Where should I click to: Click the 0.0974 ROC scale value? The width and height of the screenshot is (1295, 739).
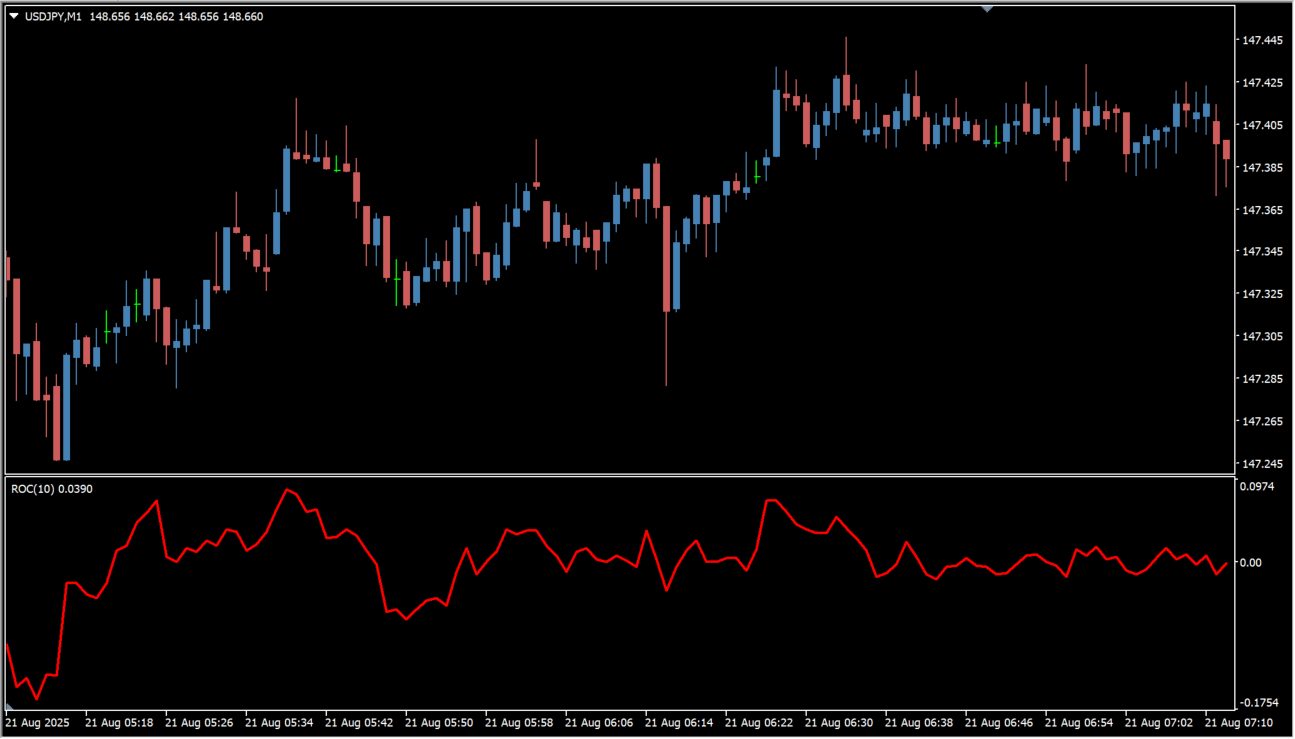point(1258,487)
